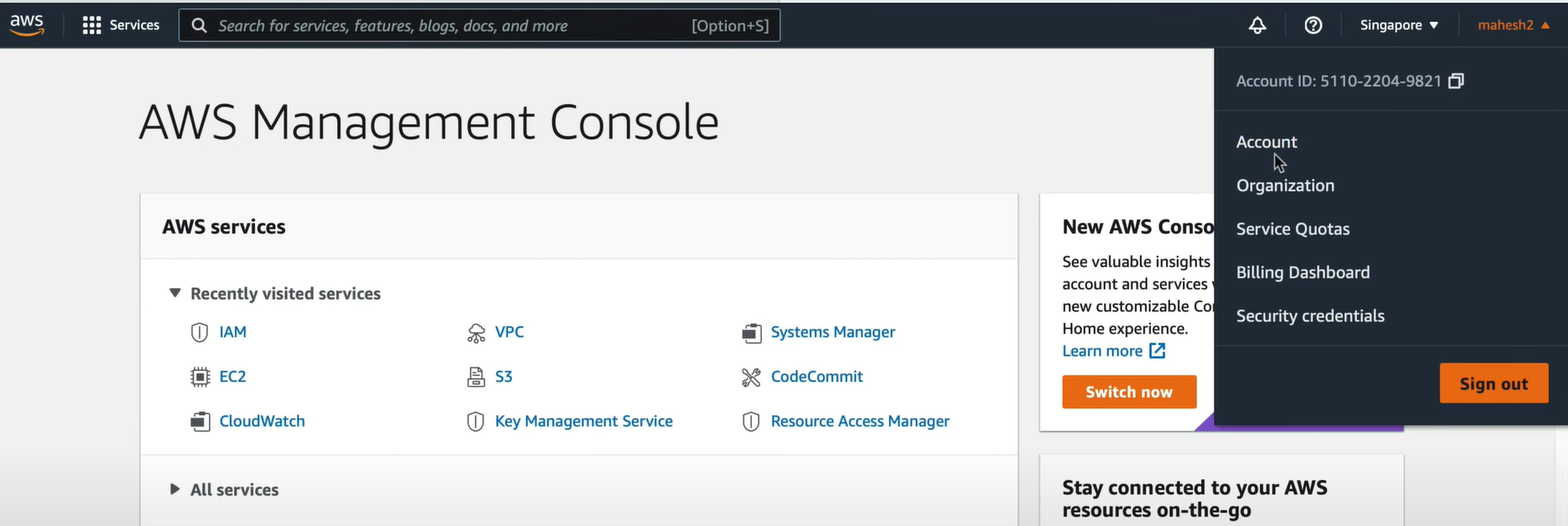Click the CloudWatch service icon
This screenshot has width=1568, height=526.
coord(200,422)
